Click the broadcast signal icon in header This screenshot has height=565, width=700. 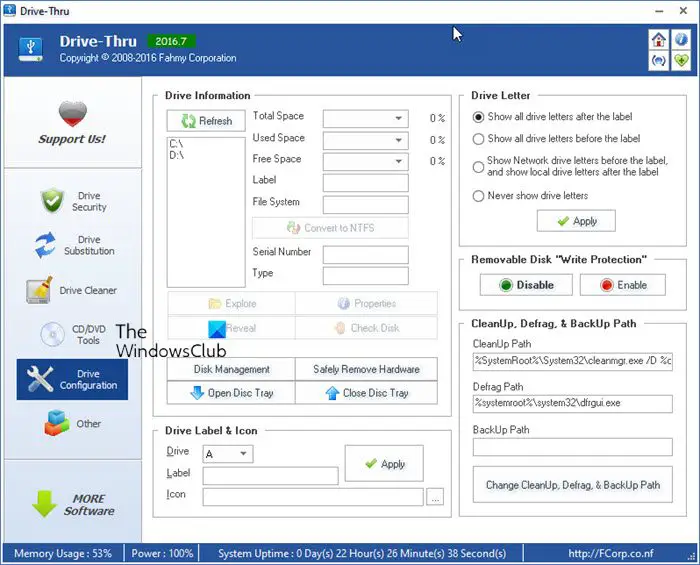[x=658, y=61]
